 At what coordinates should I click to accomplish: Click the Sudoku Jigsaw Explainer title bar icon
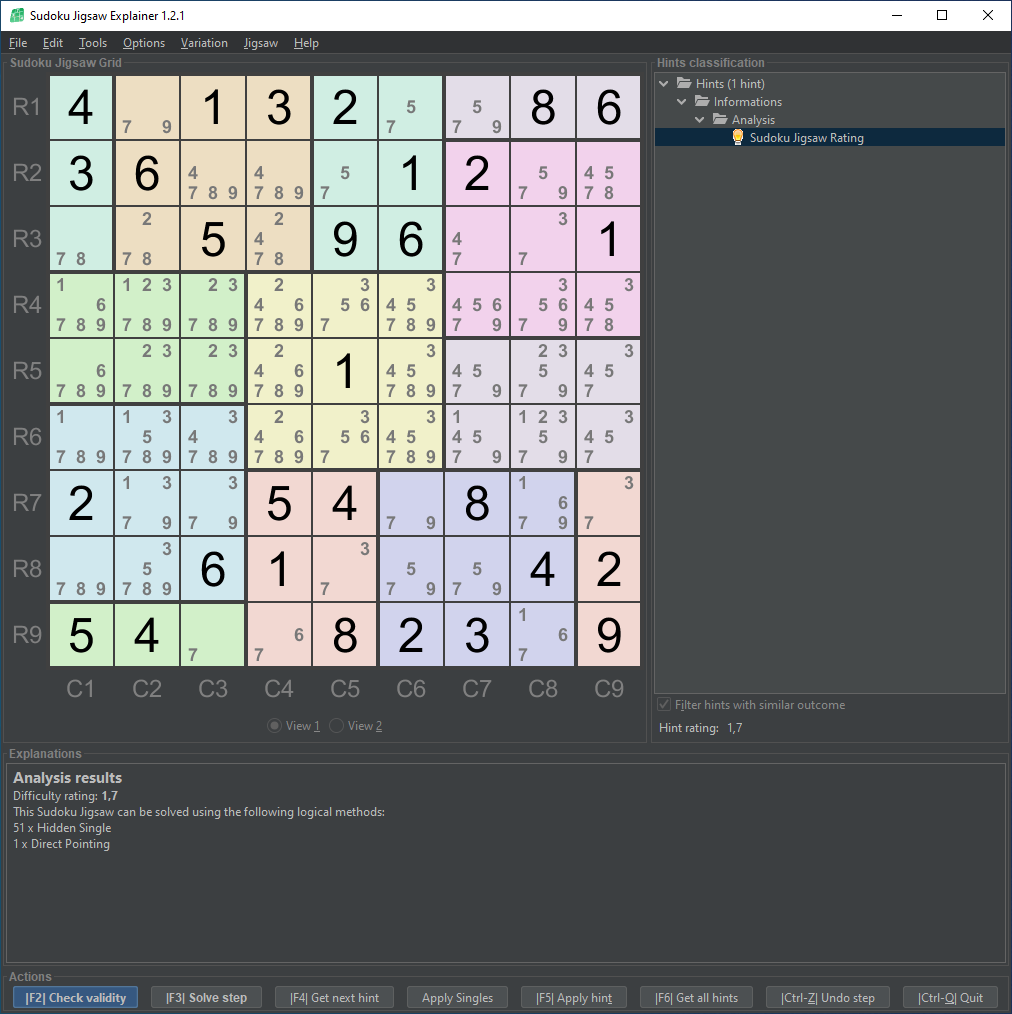pos(17,16)
